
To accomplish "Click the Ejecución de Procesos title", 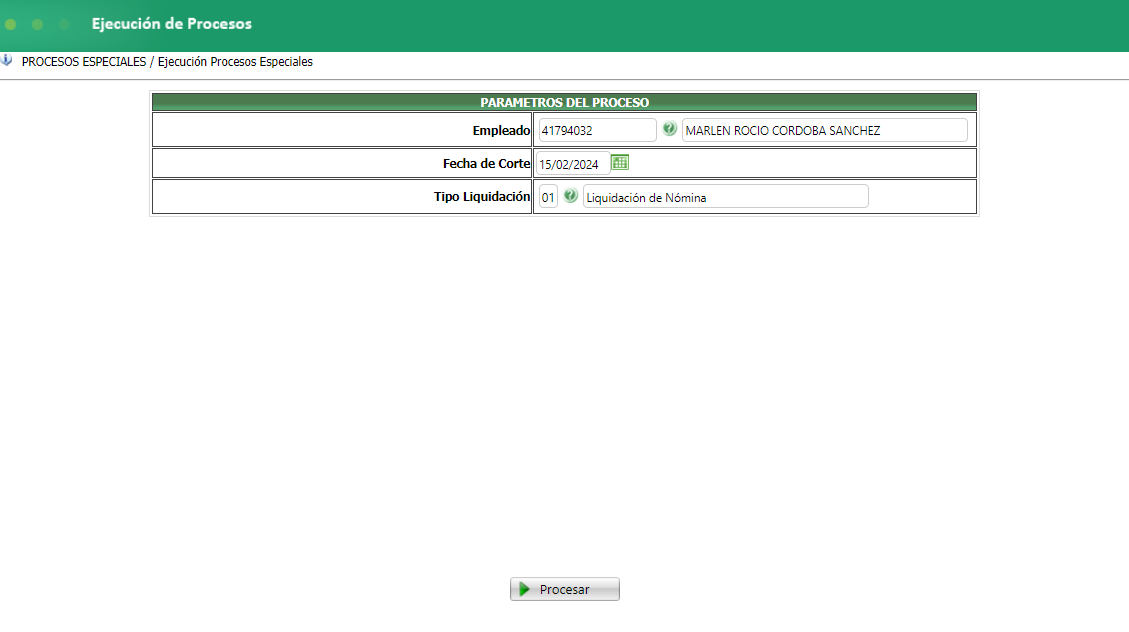I will pyautogui.click(x=171, y=24).
